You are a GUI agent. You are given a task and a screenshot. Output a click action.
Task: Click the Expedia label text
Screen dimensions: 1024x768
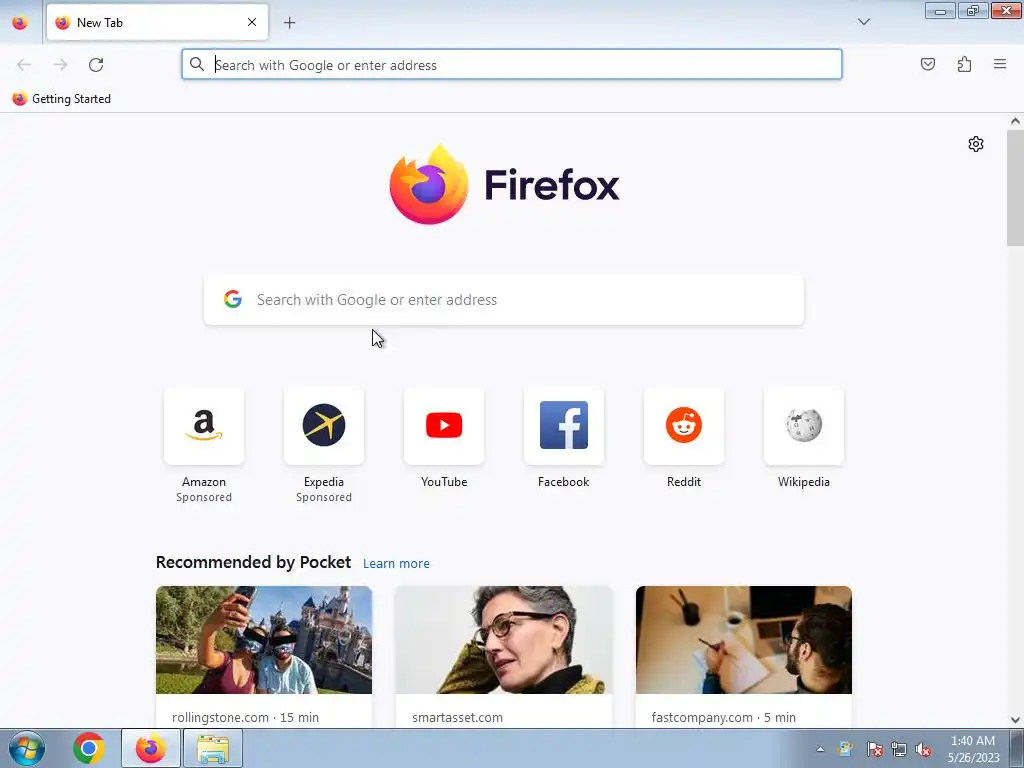click(324, 482)
